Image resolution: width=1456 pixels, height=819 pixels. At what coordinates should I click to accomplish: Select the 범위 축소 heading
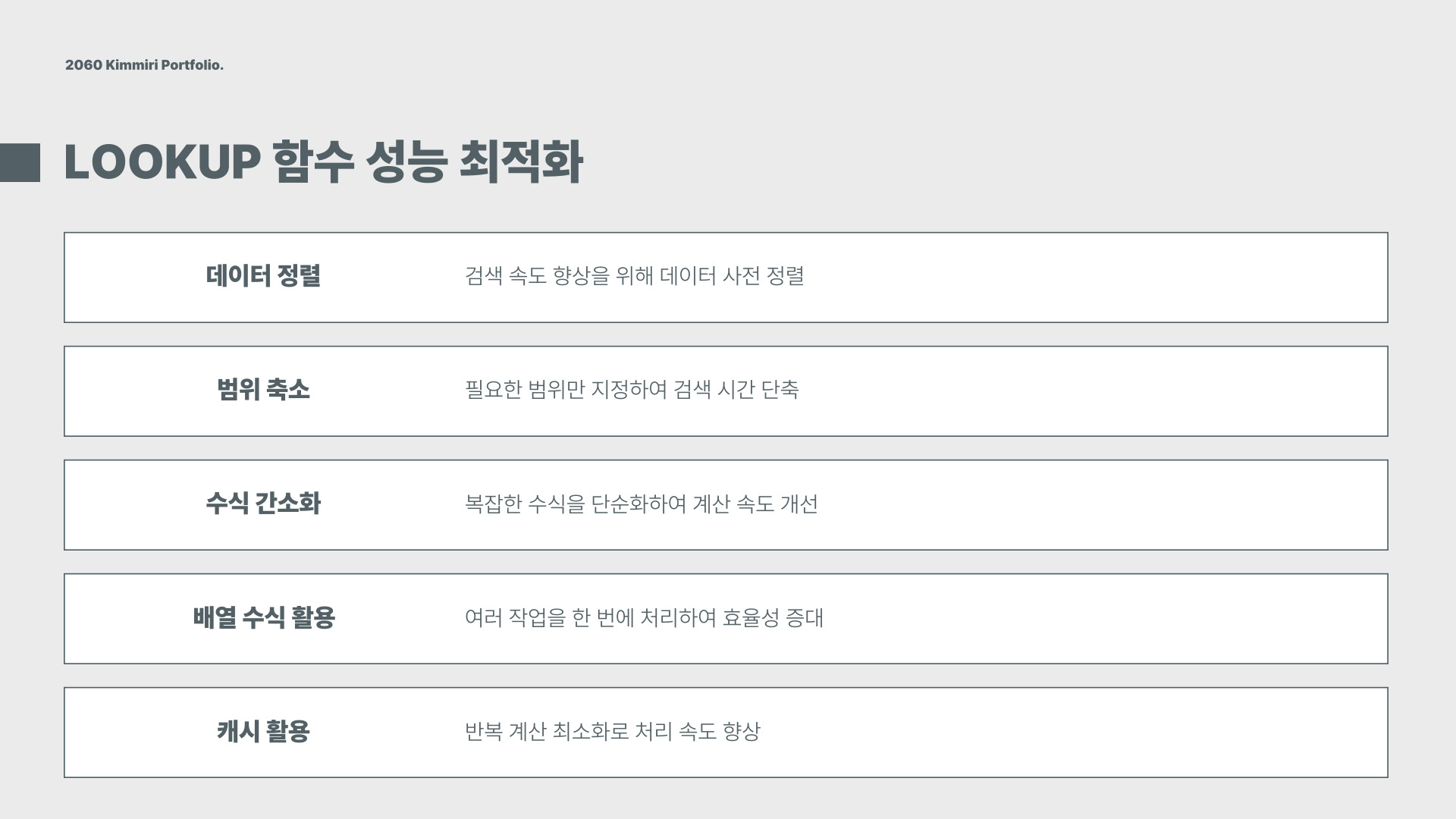point(263,390)
